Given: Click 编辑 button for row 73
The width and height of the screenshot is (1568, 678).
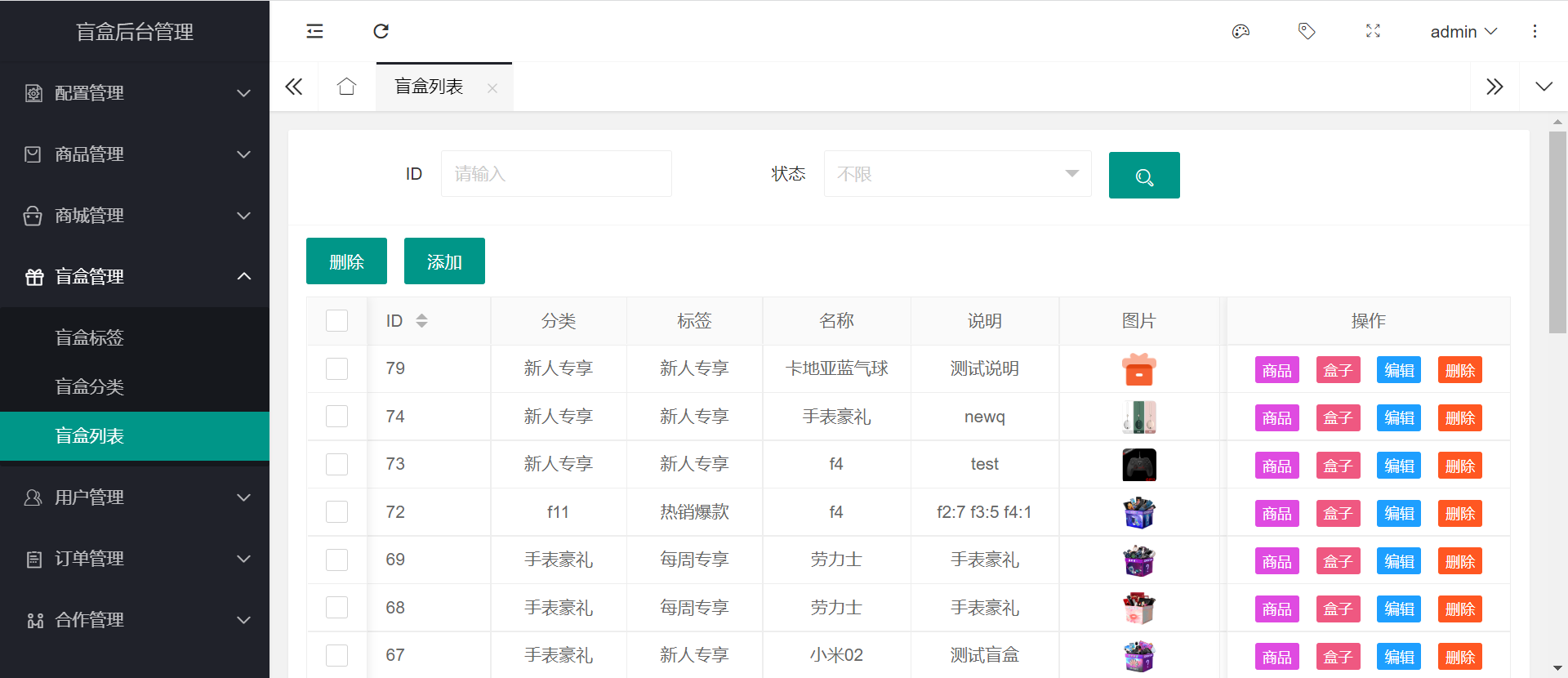Looking at the screenshot, I should 1399,466.
